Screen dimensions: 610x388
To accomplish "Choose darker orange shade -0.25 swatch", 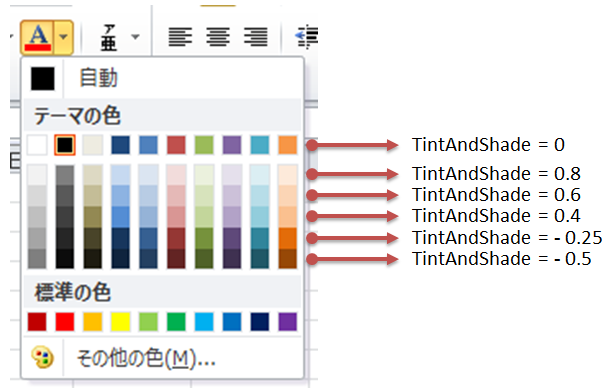I will coord(288,238).
